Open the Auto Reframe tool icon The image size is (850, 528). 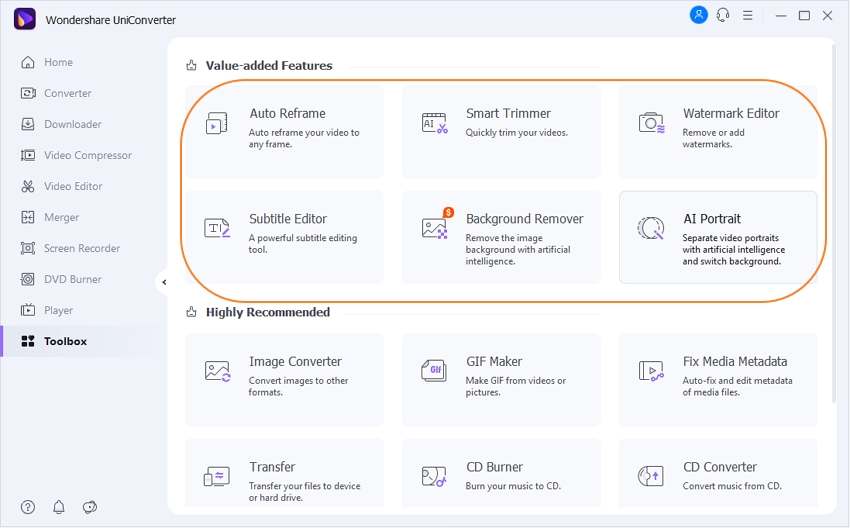(216, 123)
